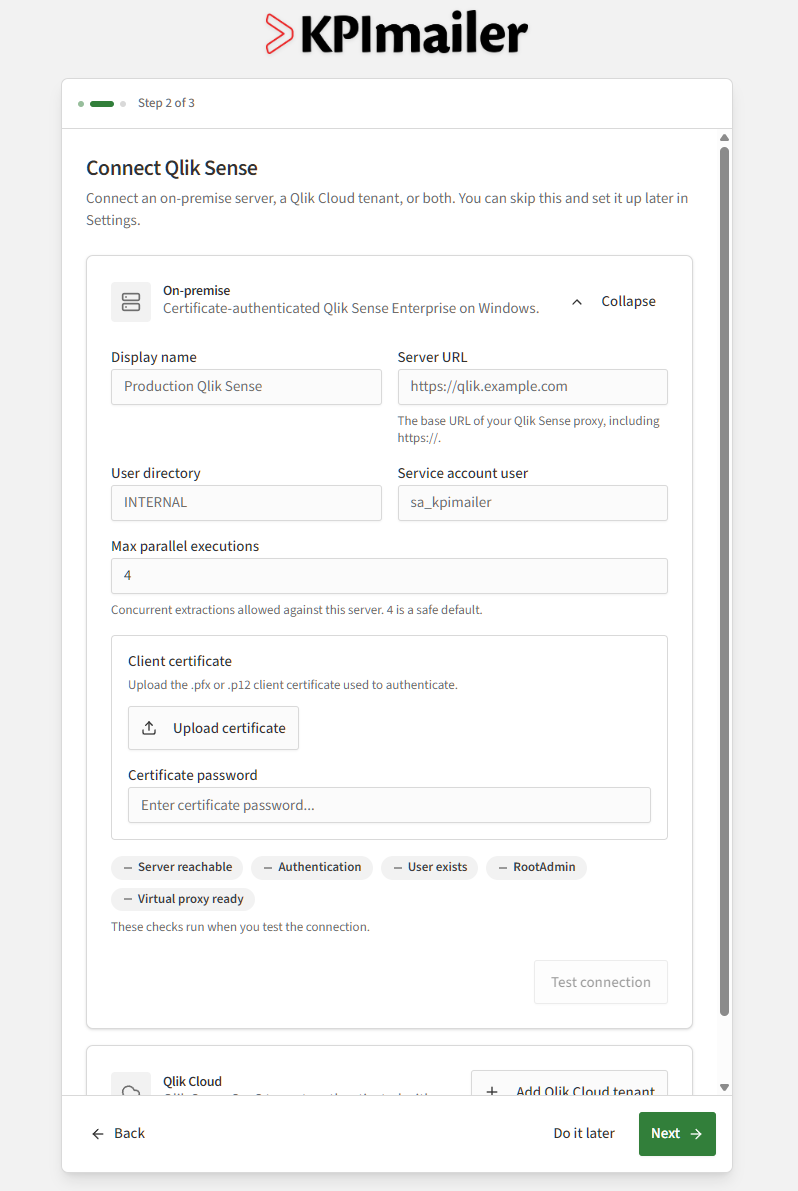Viewport: 798px width, 1191px height.
Task: Add a Qlik Cloud tenant
Action: (569, 1084)
